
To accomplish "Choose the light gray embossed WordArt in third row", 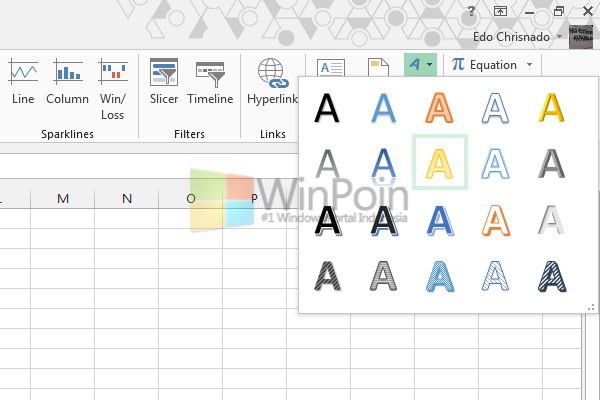I will coord(551,220).
